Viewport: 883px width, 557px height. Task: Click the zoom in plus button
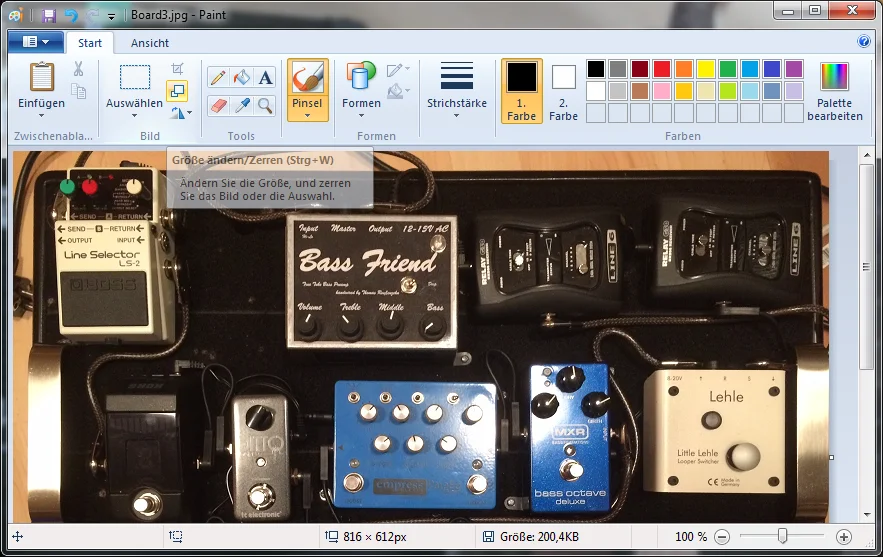pyautogui.click(x=843, y=537)
